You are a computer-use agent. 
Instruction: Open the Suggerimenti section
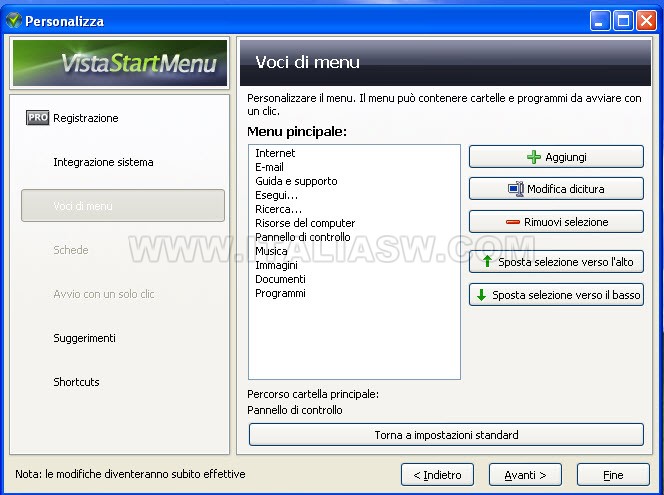click(84, 338)
